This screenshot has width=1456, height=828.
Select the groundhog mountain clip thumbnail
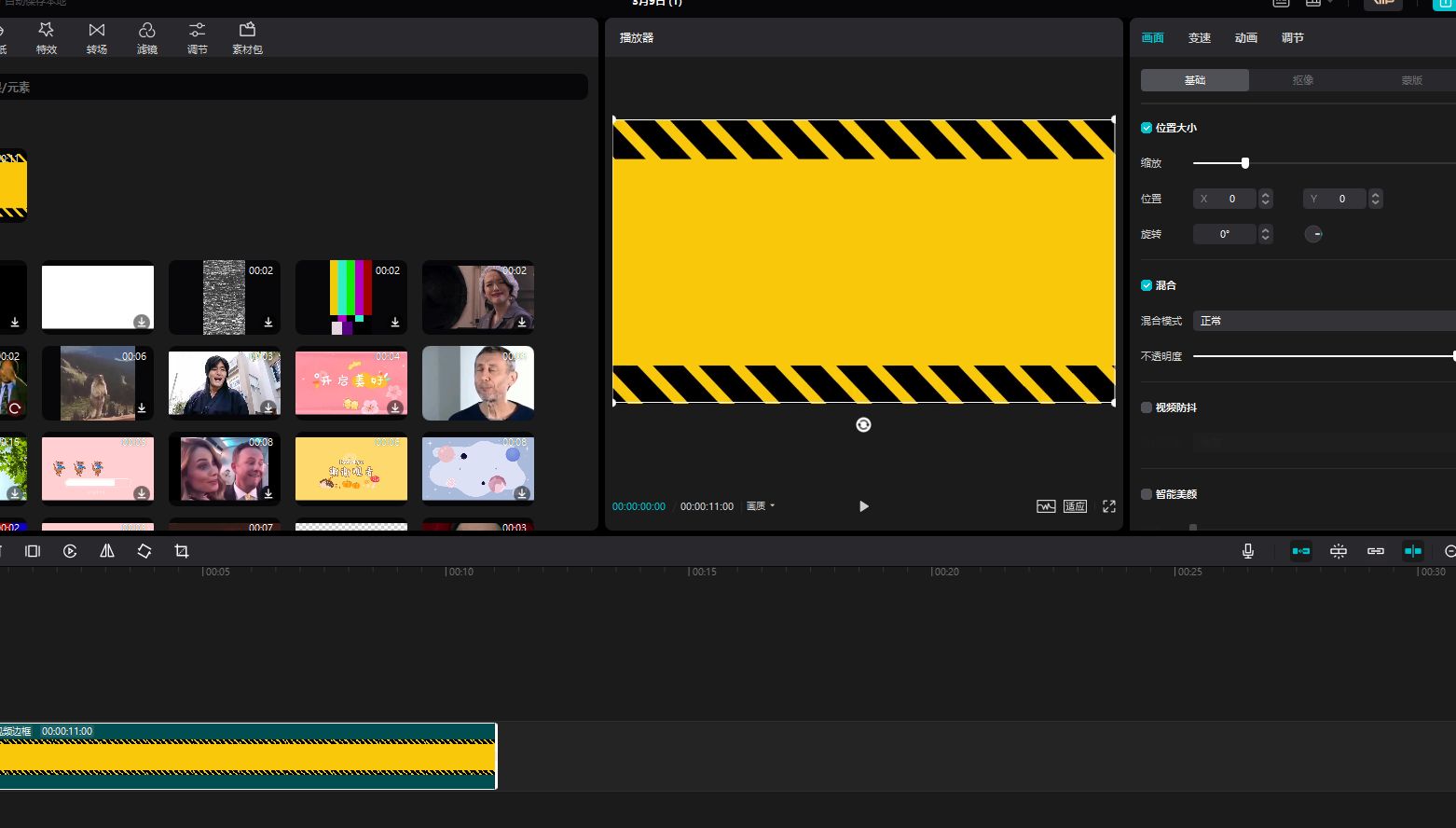(98, 382)
